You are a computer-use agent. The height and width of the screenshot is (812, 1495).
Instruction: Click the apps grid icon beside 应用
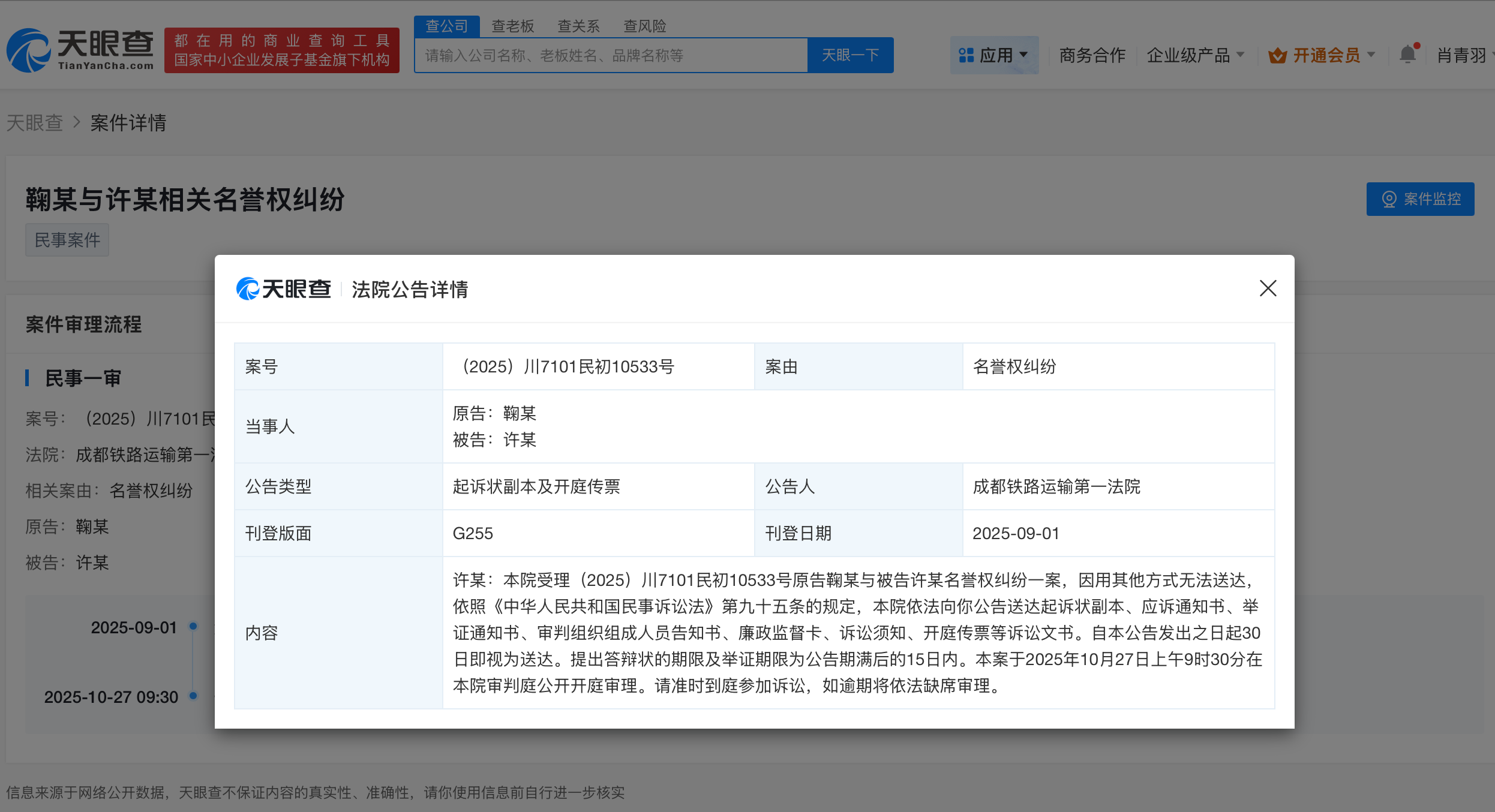tap(966, 55)
